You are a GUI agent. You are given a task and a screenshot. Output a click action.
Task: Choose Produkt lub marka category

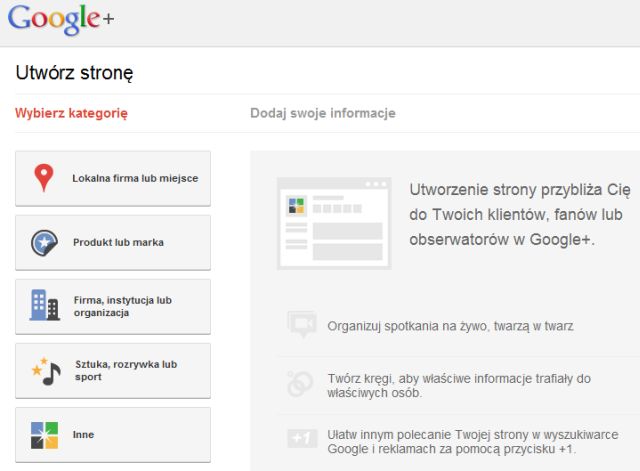pyautogui.click(x=113, y=242)
